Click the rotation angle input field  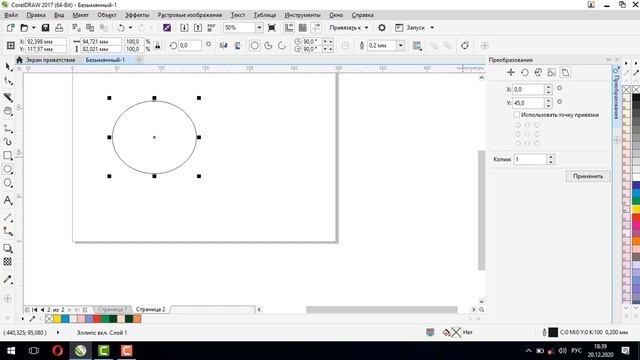[x=190, y=45]
